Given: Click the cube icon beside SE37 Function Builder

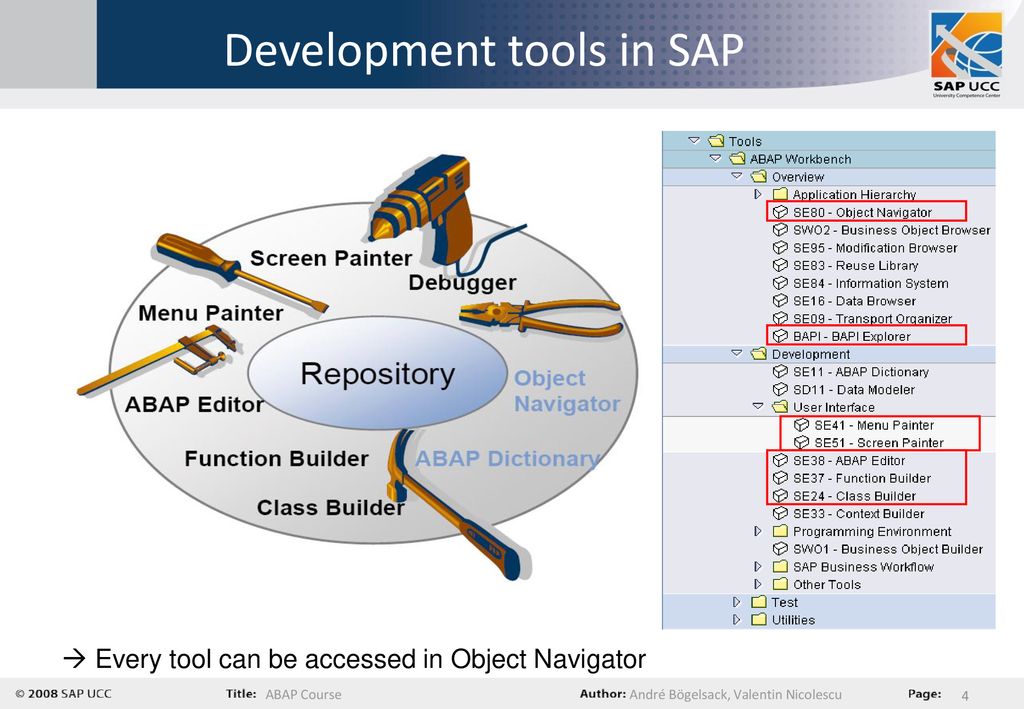Looking at the screenshot, I should click(x=780, y=477).
